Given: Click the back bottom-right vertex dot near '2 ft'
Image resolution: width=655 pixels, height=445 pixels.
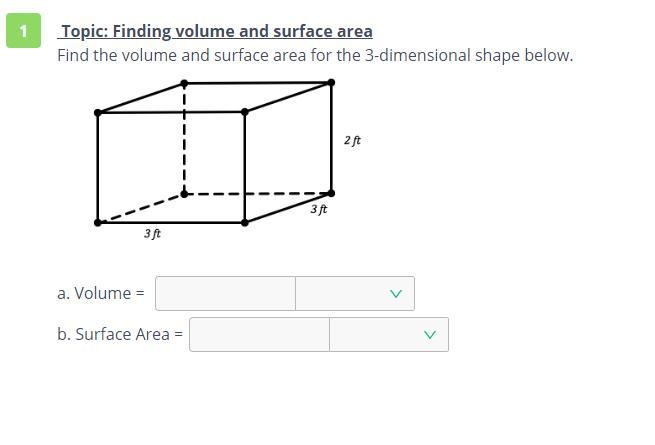Looking at the screenshot, I should click(331, 193).
